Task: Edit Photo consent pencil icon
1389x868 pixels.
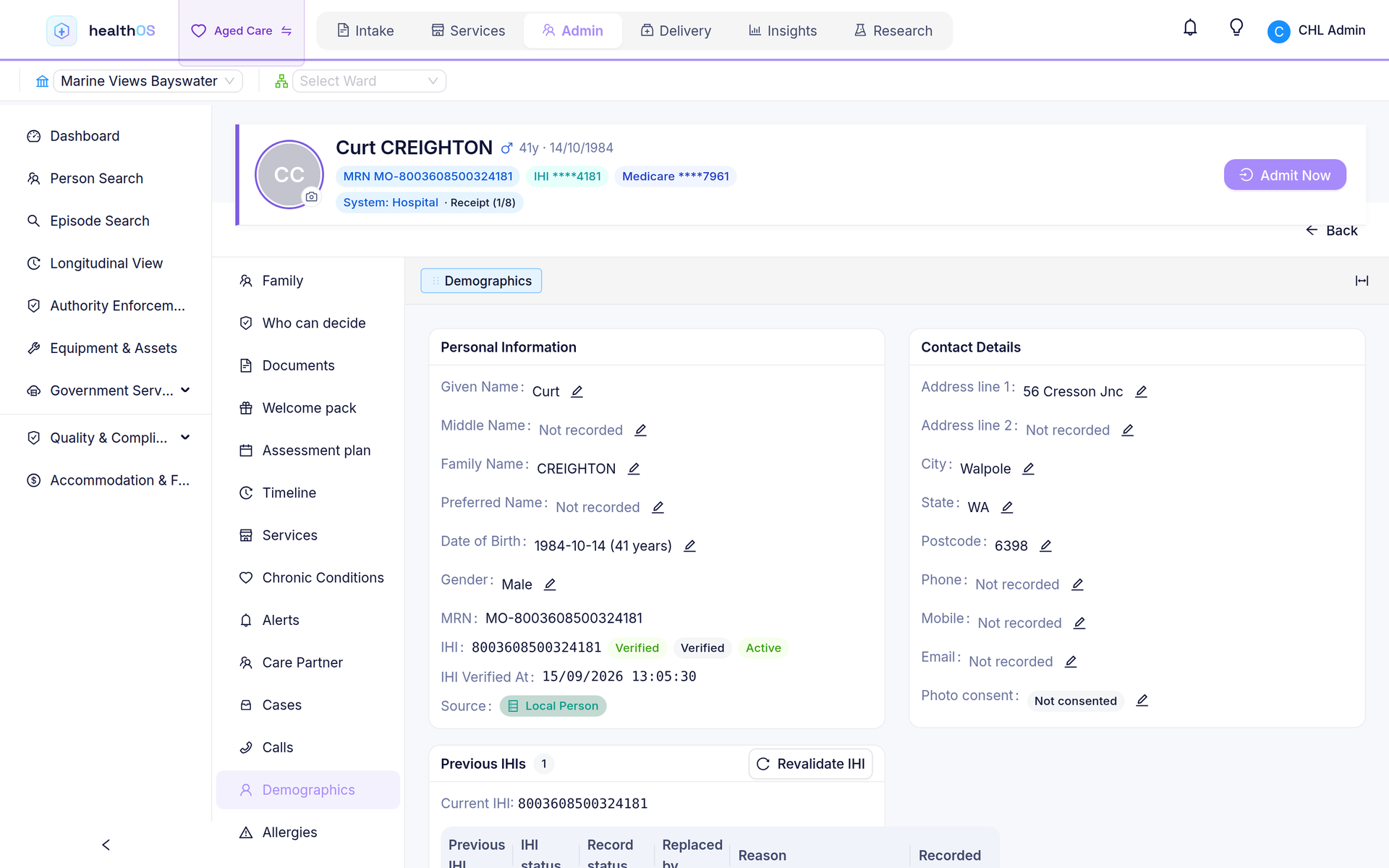Action: tap(1142, 700)
